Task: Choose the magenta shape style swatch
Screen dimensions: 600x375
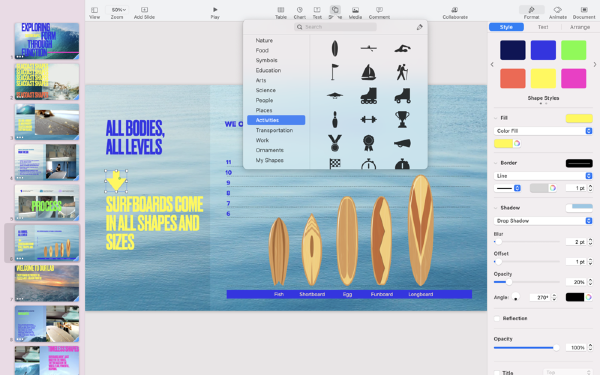Action: (573, 78)
